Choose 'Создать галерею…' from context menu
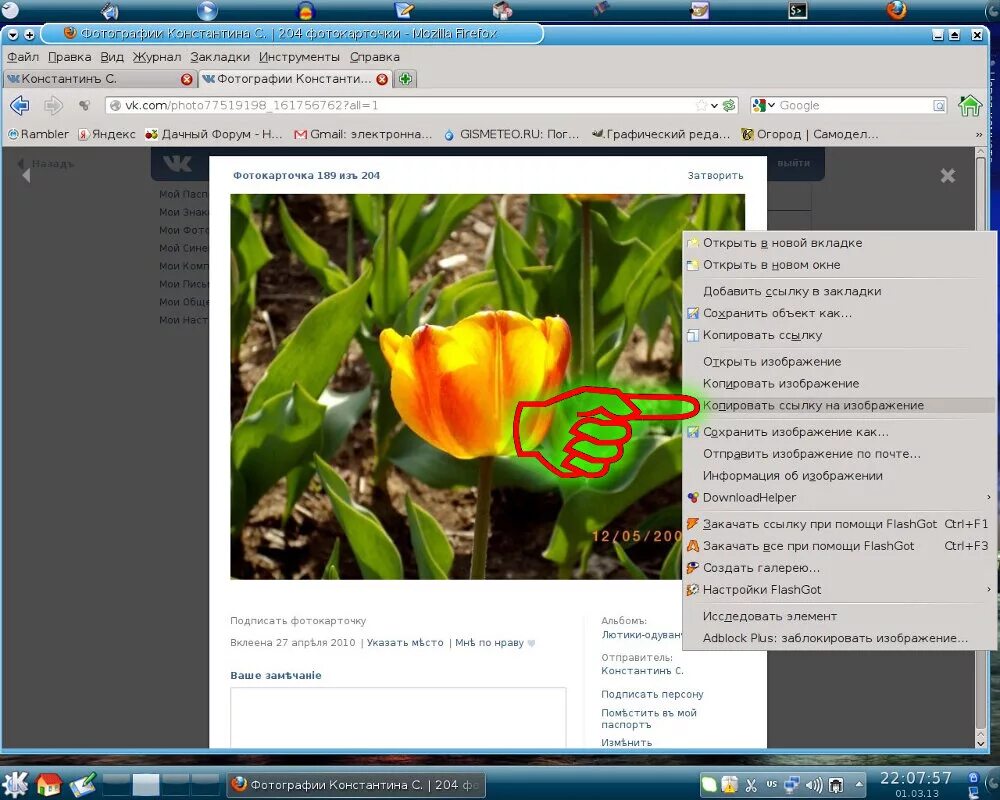The width and height of the screenshot is (1000, 800). [839, 568]
